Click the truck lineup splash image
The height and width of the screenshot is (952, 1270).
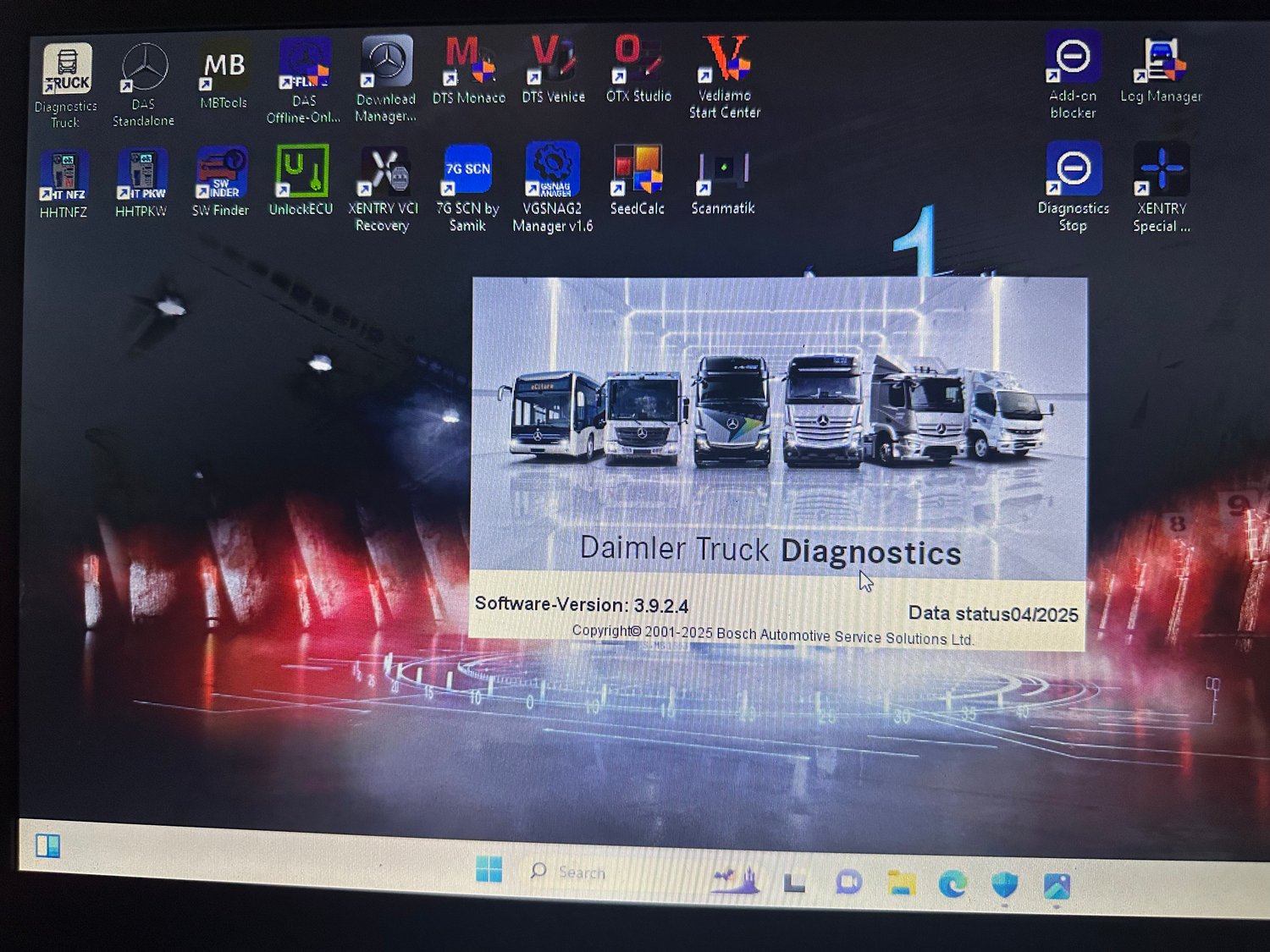pyautogui.click(x=779, y=428)
